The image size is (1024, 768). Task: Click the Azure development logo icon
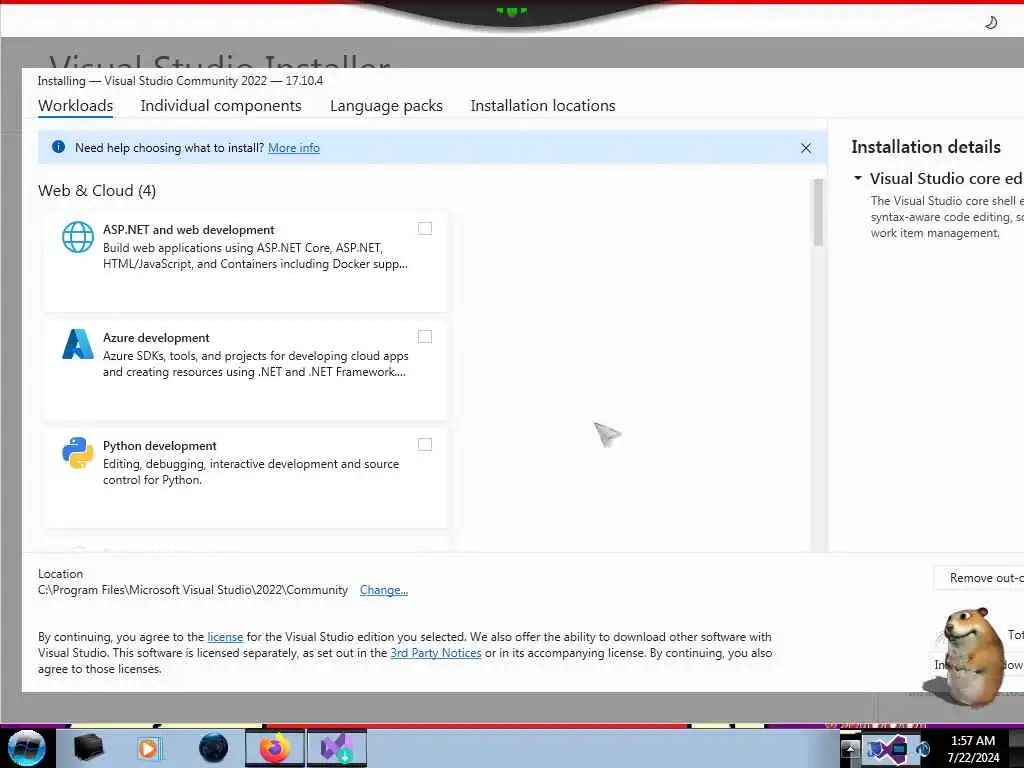point(78,344)
